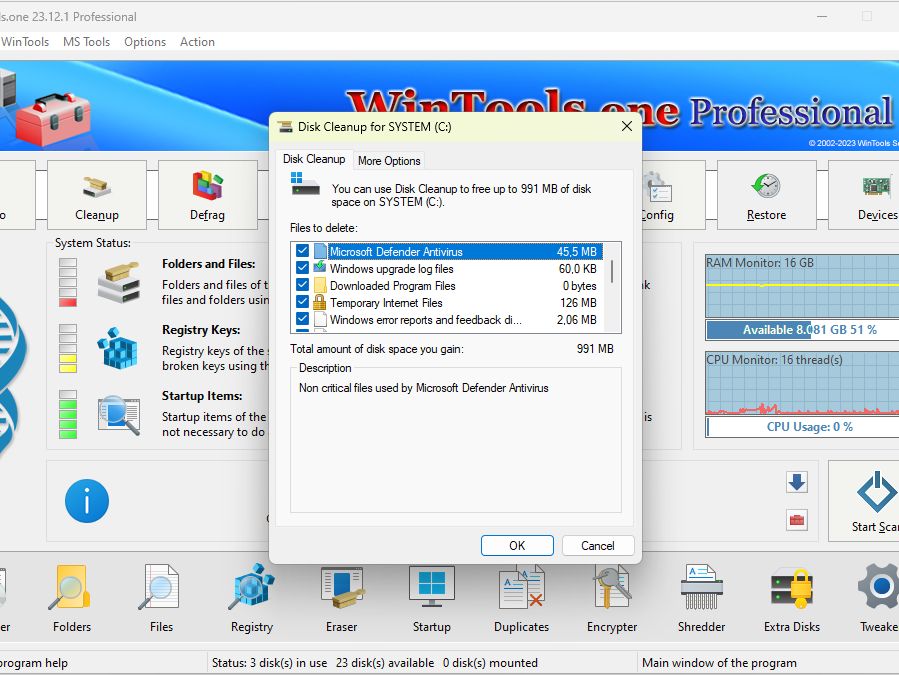Cancel the Disk Cleanup dialog
The width and height of the screenshot is (899, 675).
pyautogui.click(x=598, y=545)
